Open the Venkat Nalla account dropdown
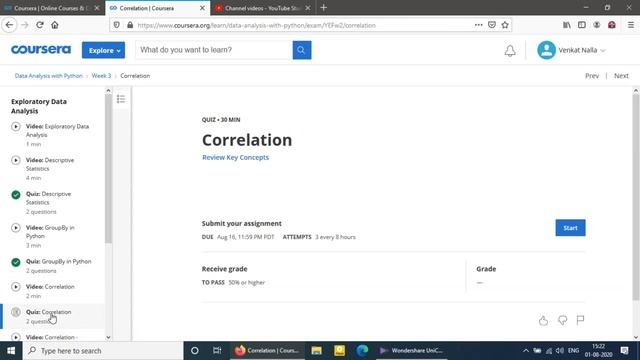The width and height of the screenshot is (640, 360). pos(582,50)
